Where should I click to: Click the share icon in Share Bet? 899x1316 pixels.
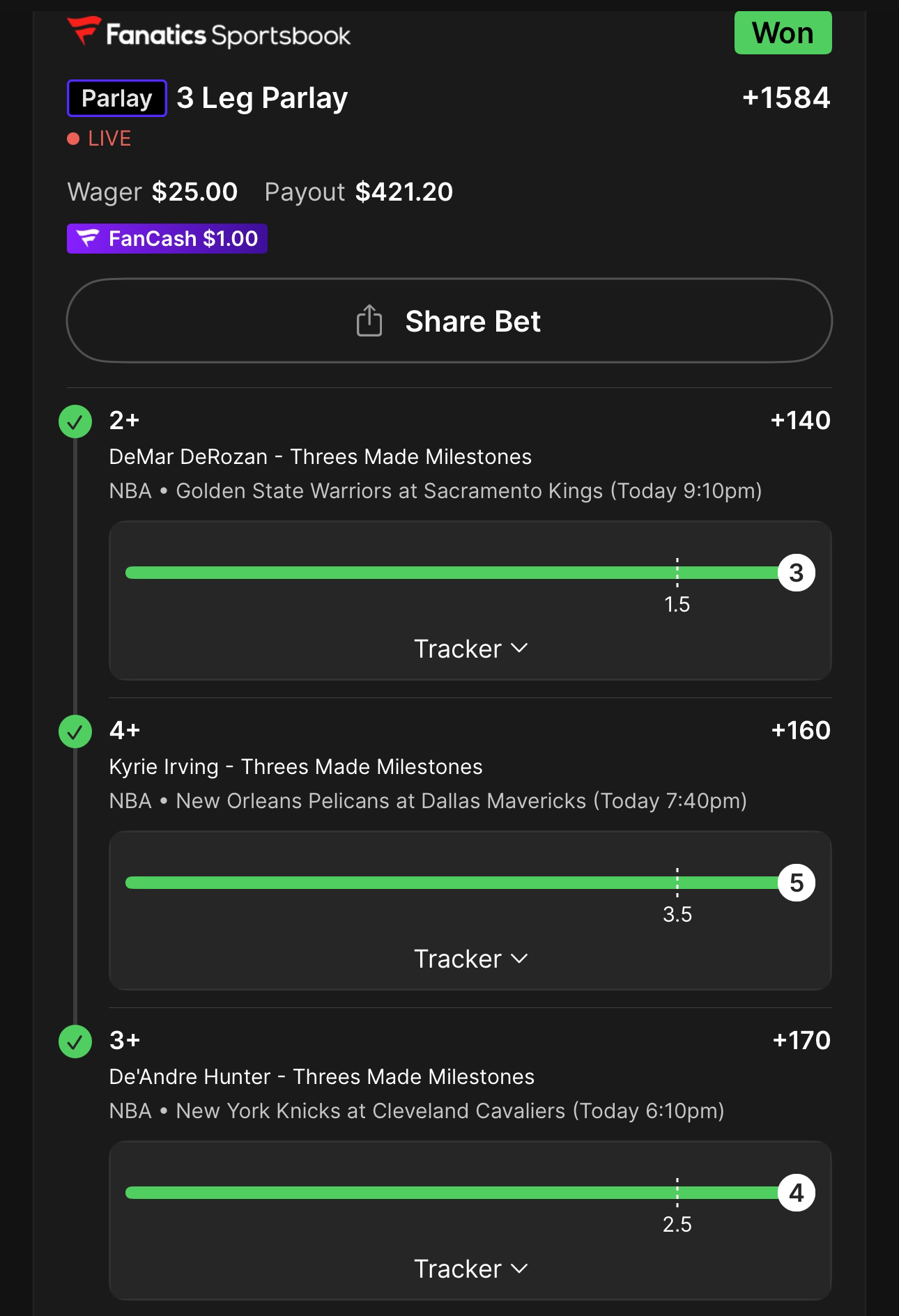[x=369, y=321]
